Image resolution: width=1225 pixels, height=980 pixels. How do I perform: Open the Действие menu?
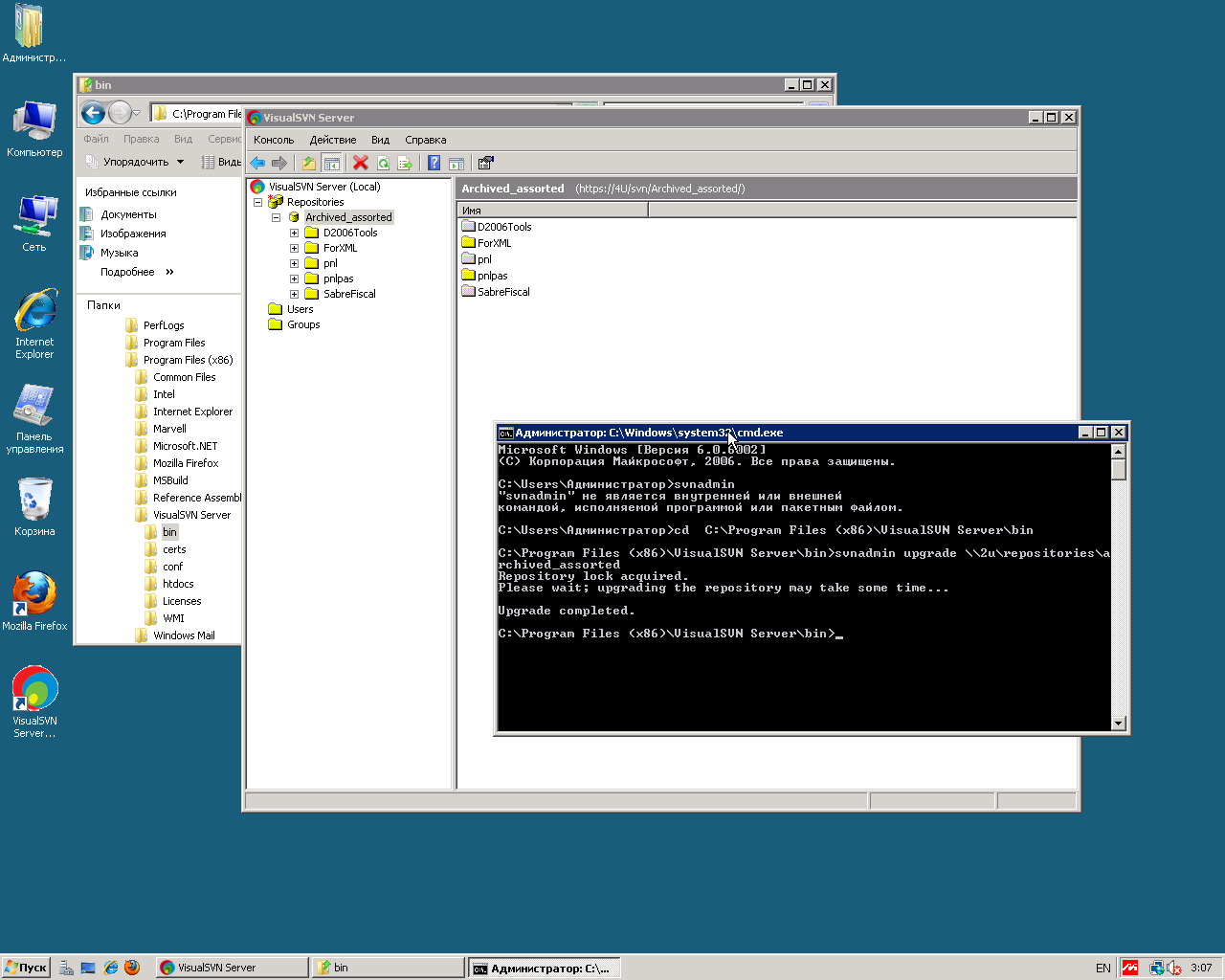pyautogui.click(x=332, y=140)
